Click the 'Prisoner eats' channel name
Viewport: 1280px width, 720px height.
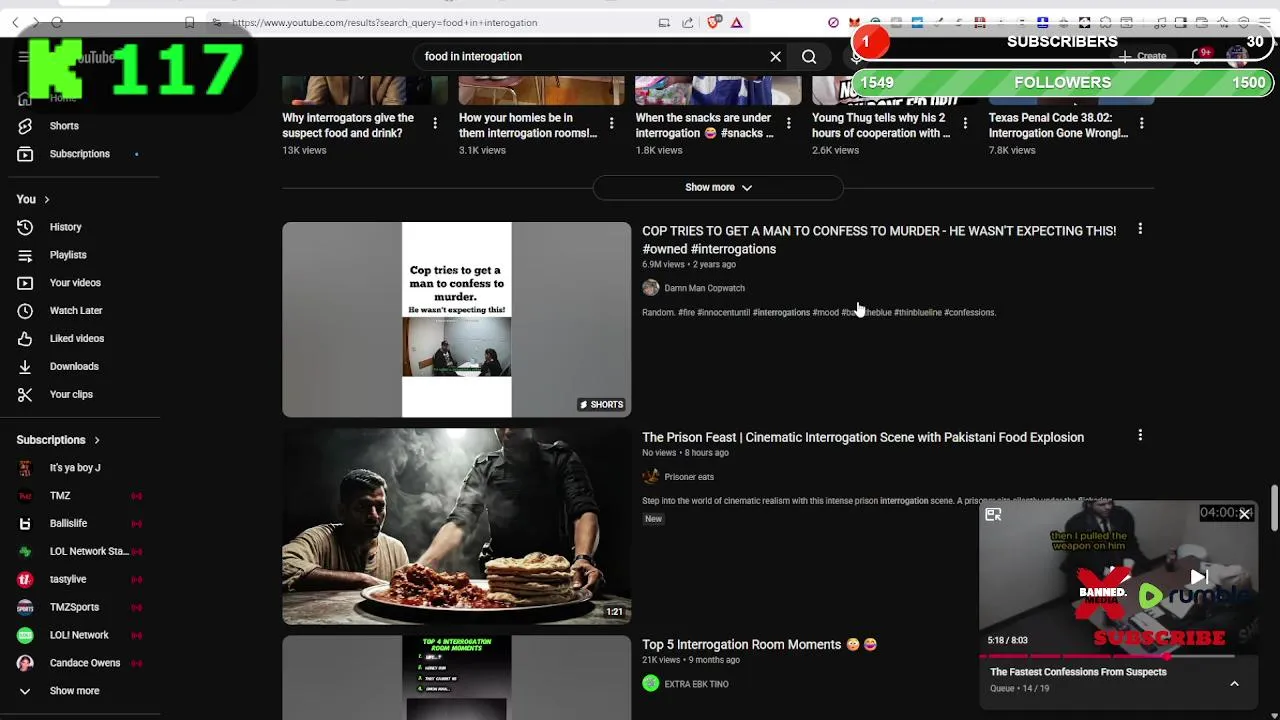pyautogui.click(x=689, y=477)
